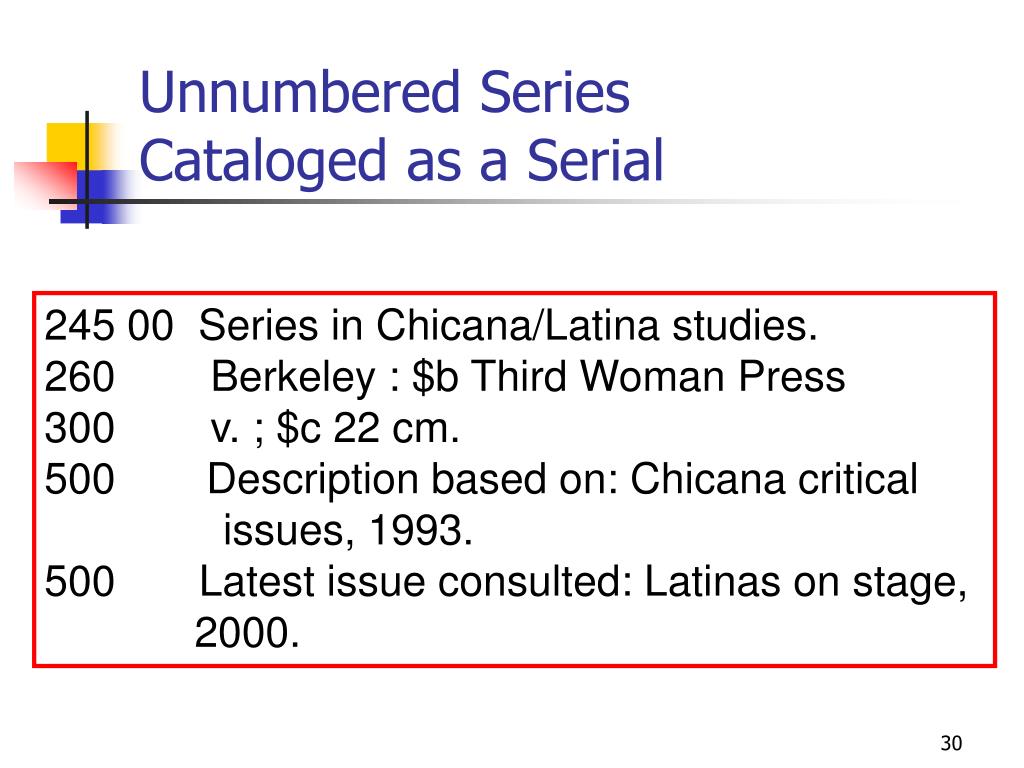Screen dimensions: 1024x768
Task: Click the horizontal divider line under title
Action: [496, 201]
